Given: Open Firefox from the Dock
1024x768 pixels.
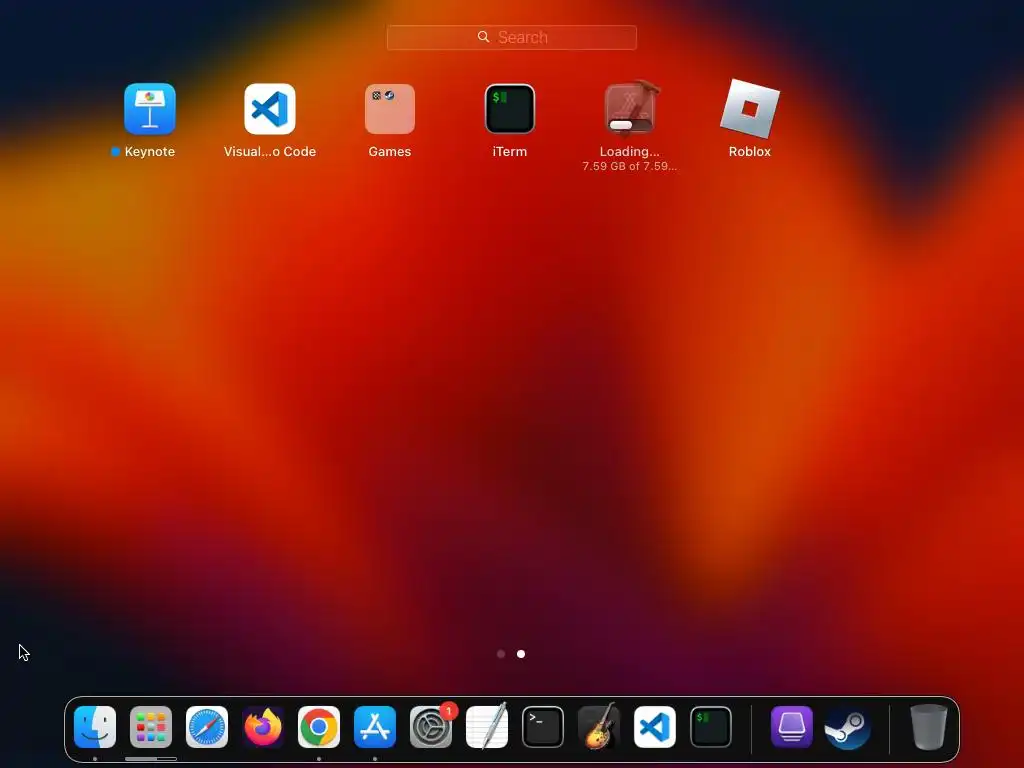Looking at the screenshot, I should [x=263, y=727].
